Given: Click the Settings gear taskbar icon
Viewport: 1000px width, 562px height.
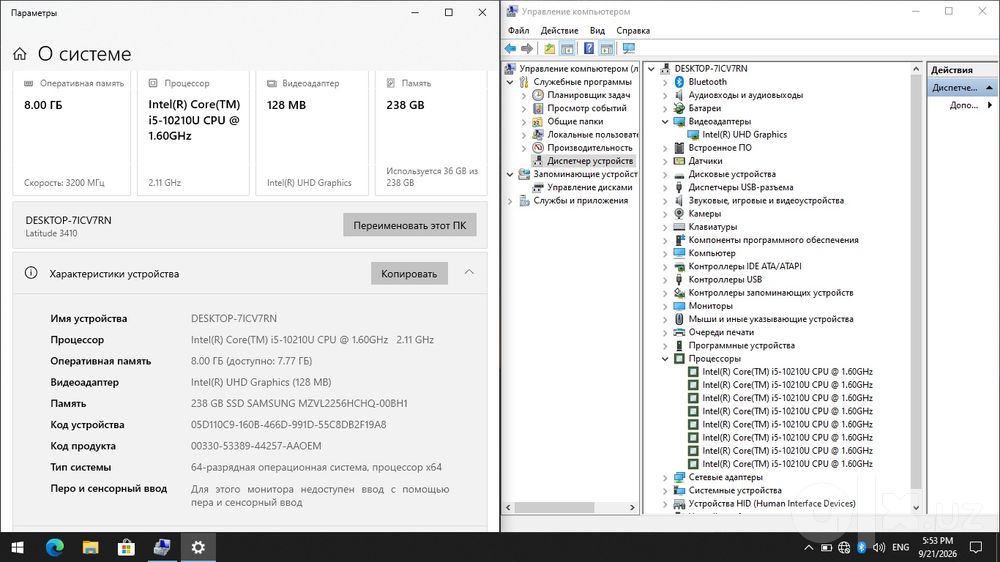Looking at the screenshot, I should pyautogui.click(x=198, y=547).
